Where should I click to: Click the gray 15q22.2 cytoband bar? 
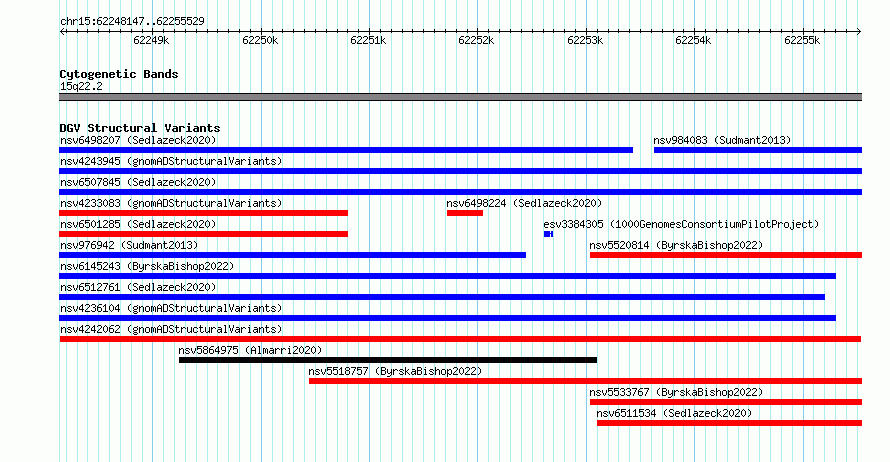pos(460,98)
